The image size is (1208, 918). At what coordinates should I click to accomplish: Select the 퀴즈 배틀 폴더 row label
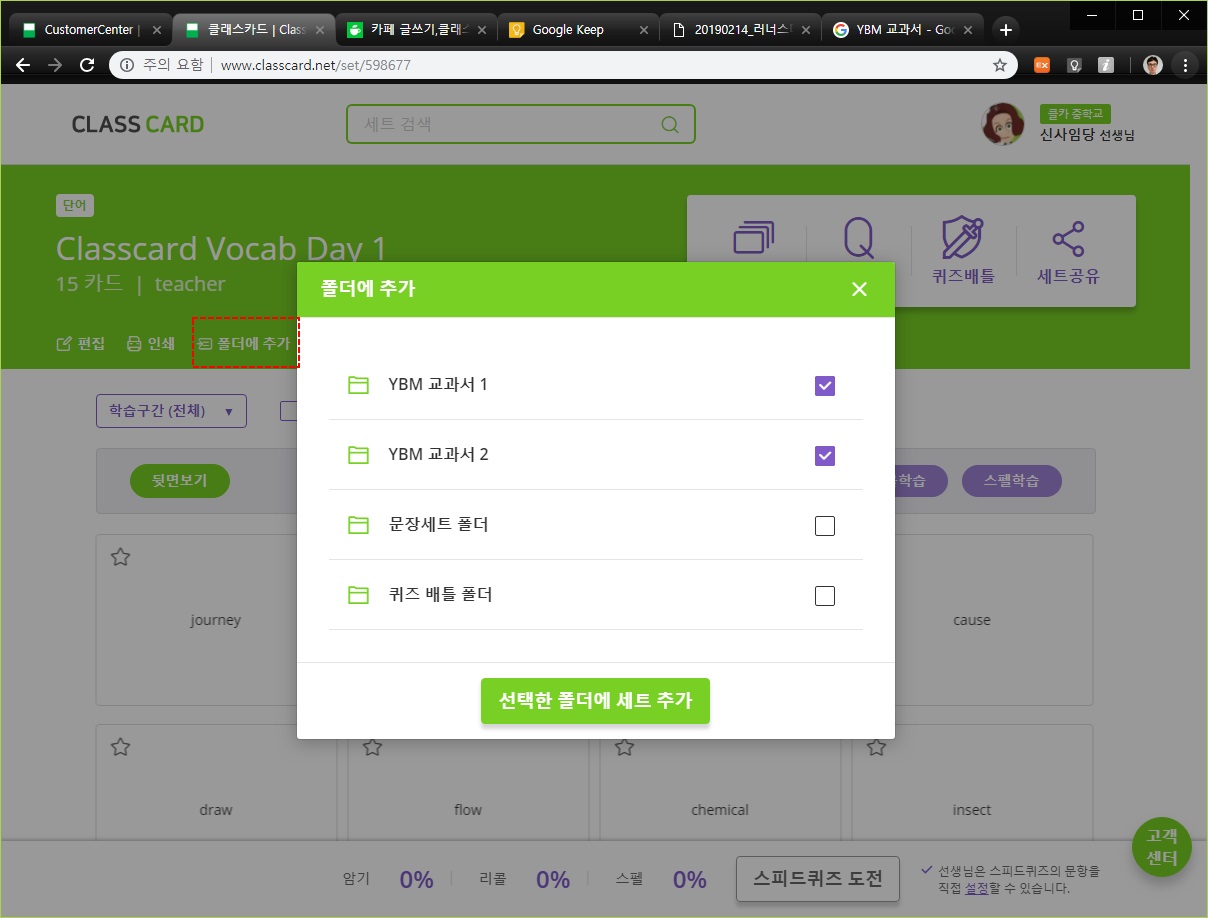tap(440, 595)
